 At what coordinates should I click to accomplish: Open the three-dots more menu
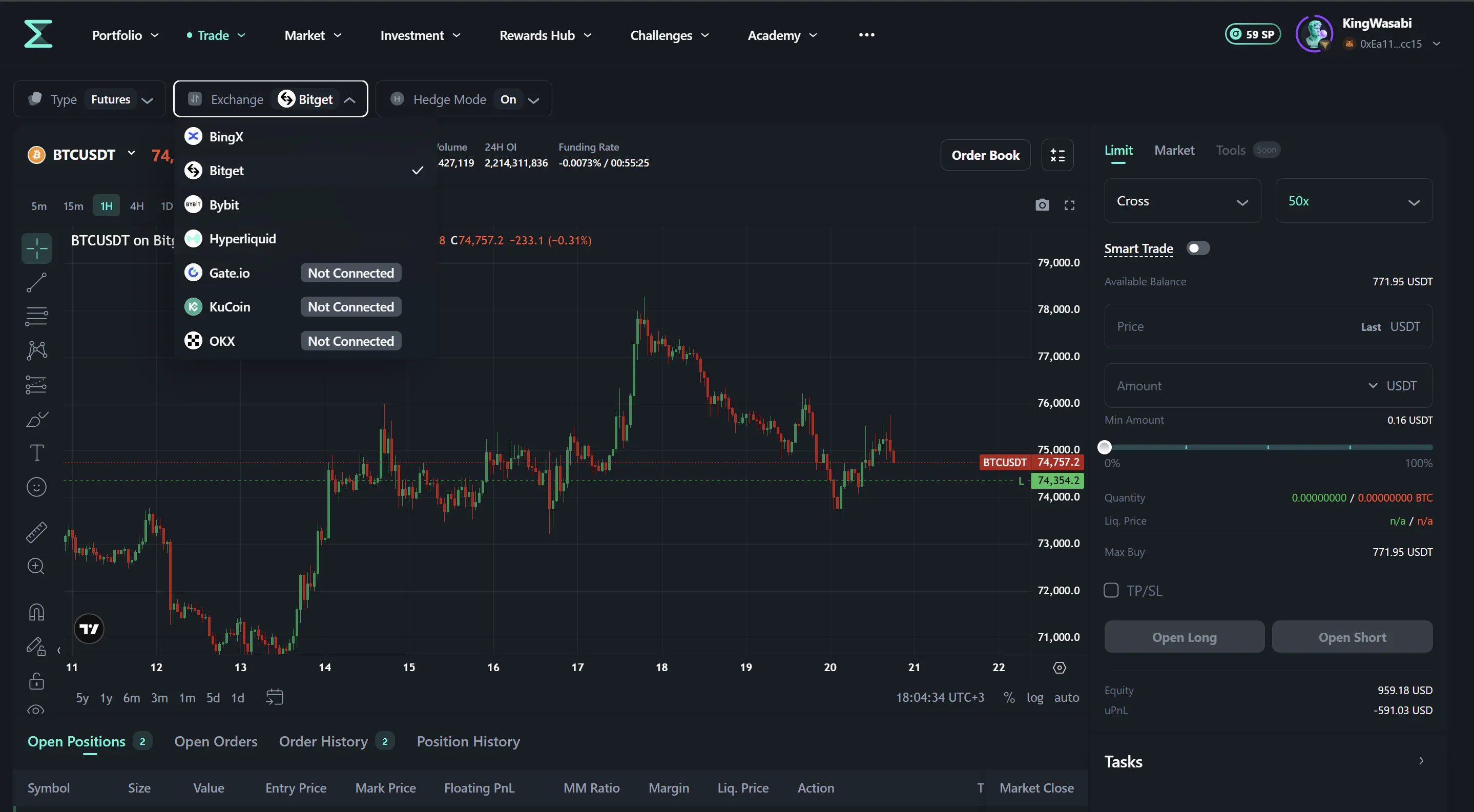coord(866,35)
